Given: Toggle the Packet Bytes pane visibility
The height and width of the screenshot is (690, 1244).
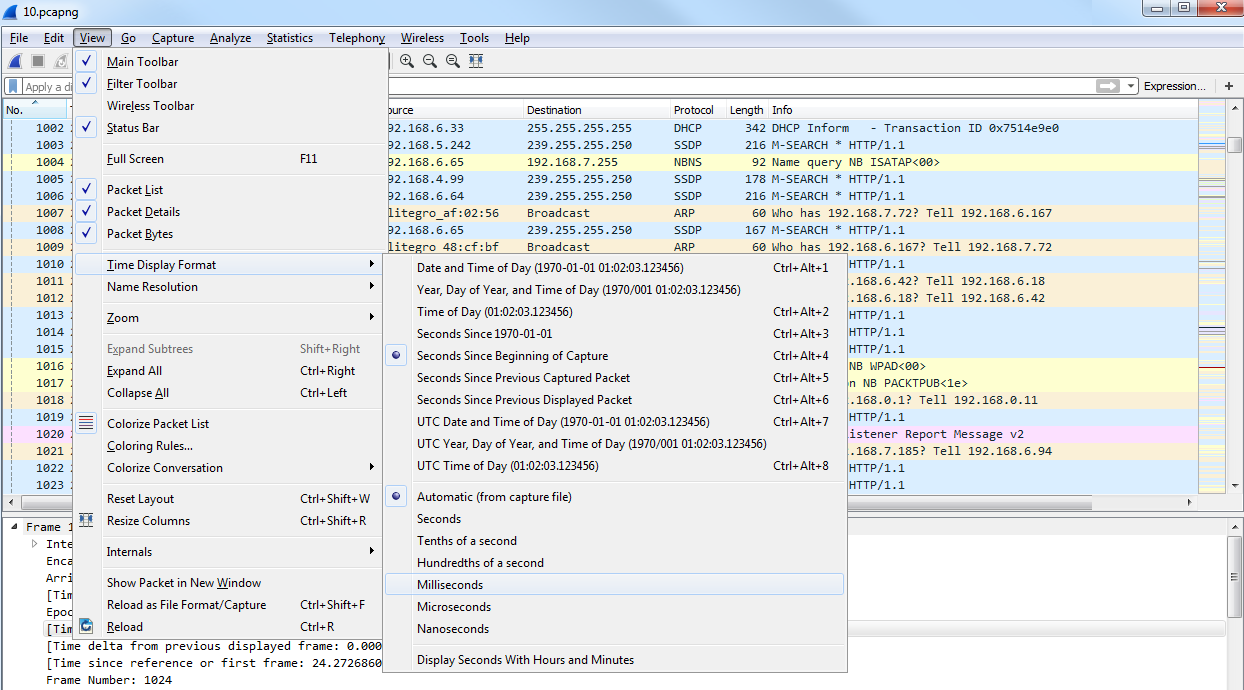Looking at the screenshot, I should [x=139, y=234].
